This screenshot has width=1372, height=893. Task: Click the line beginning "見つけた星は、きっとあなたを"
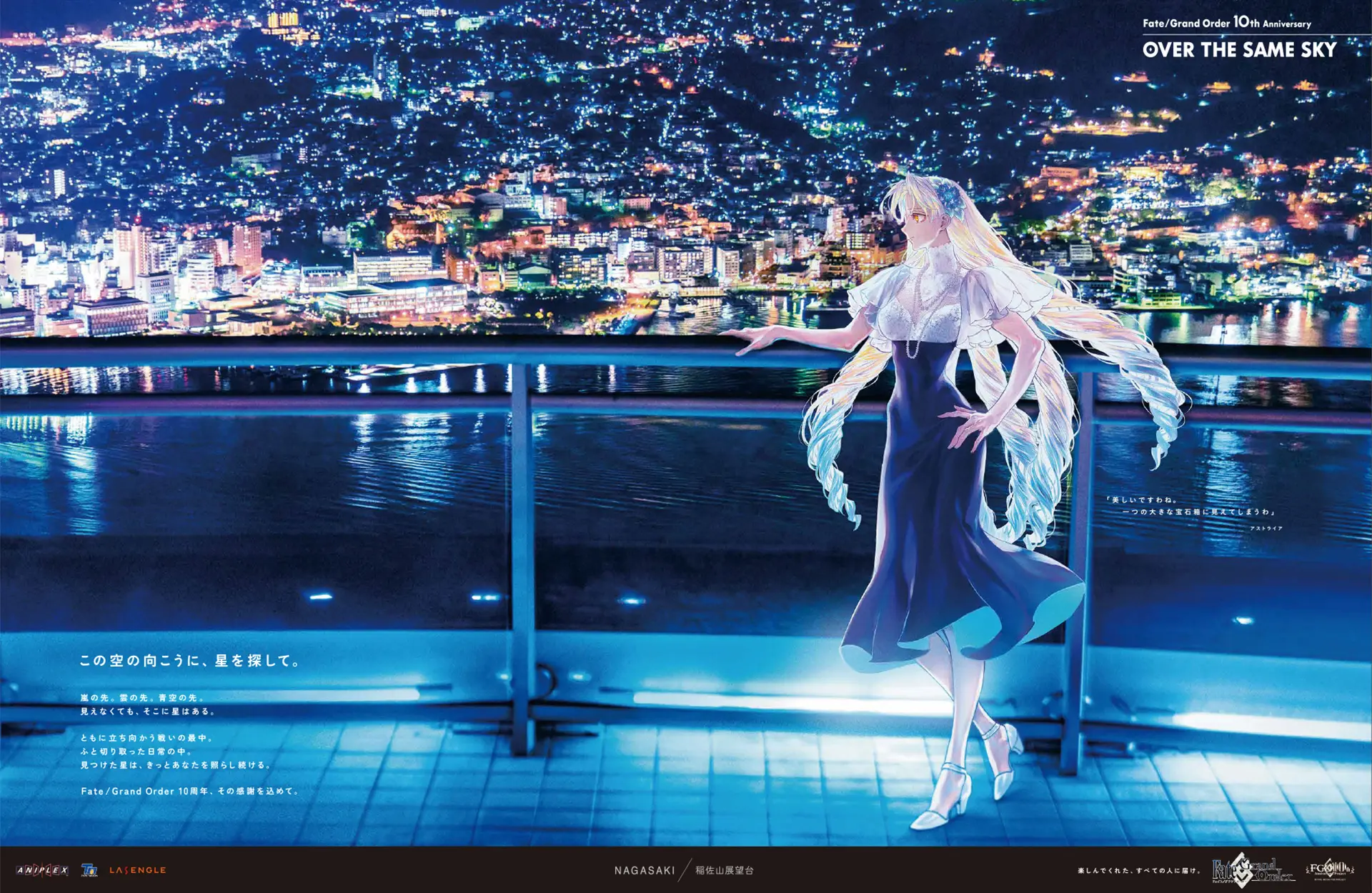pos(176,765)
